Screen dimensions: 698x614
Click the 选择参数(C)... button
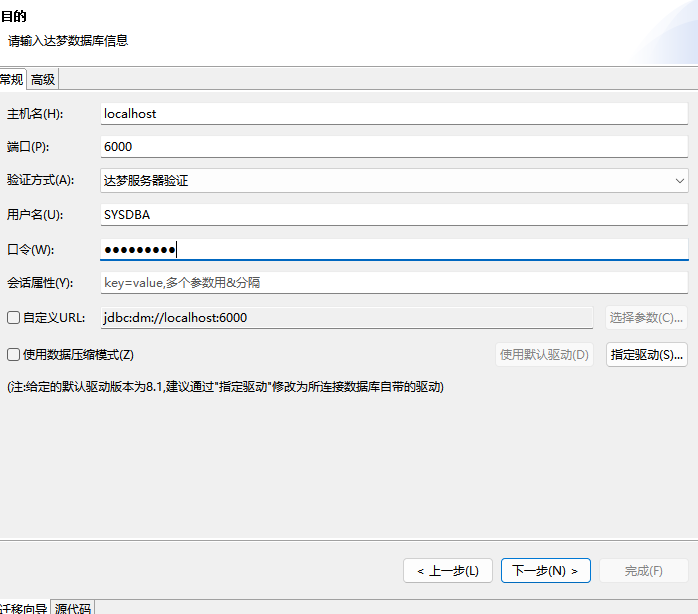click(646, 318)
